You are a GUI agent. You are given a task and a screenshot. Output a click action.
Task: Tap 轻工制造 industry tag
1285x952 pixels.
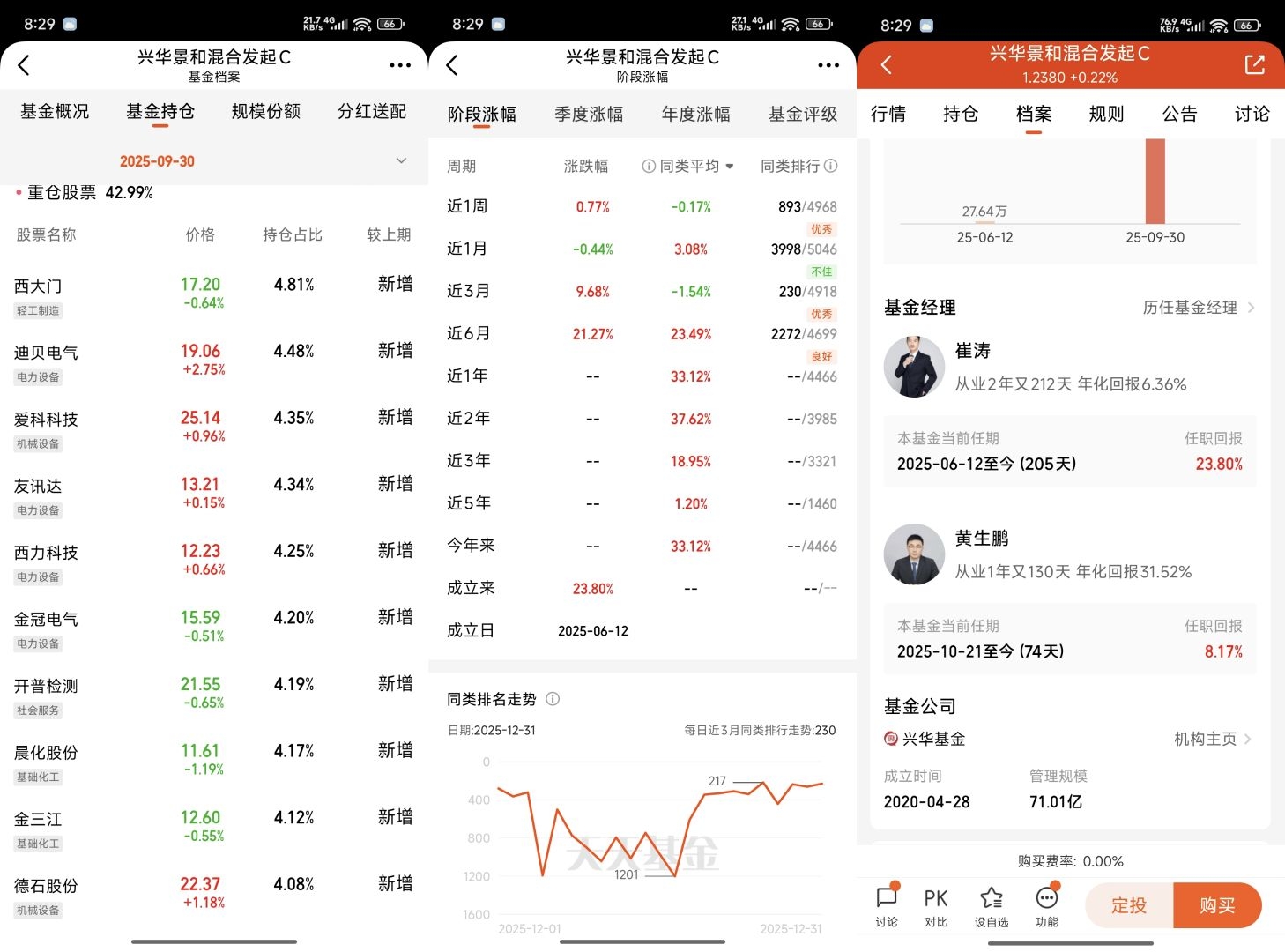tap(38, 310)
